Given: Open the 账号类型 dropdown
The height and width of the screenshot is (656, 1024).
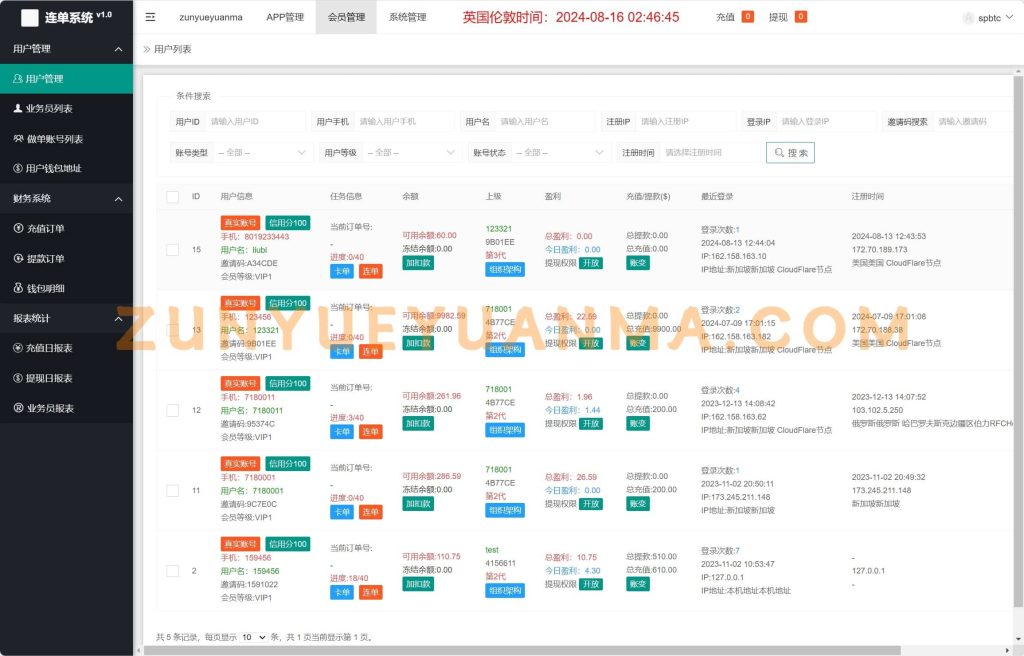Looking at the screenshot, I should click(x=263, y=153).
